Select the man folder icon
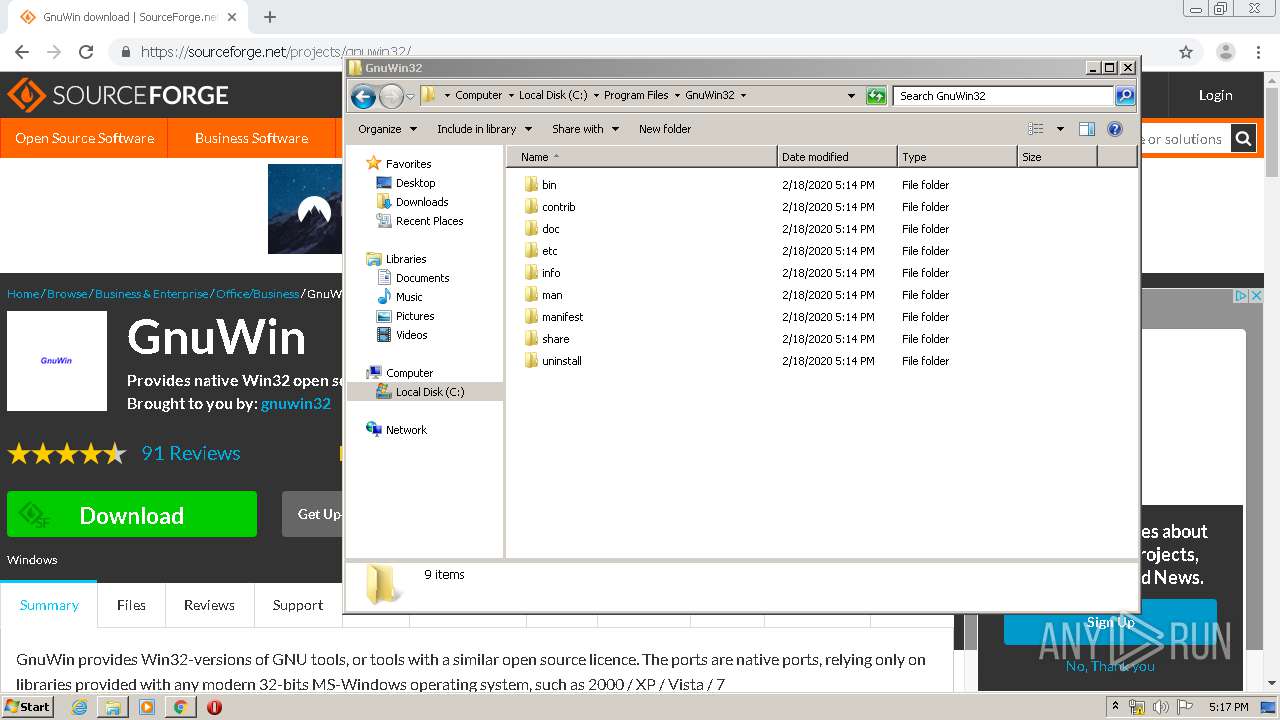 pyautogui.click(x=531, y=295)
